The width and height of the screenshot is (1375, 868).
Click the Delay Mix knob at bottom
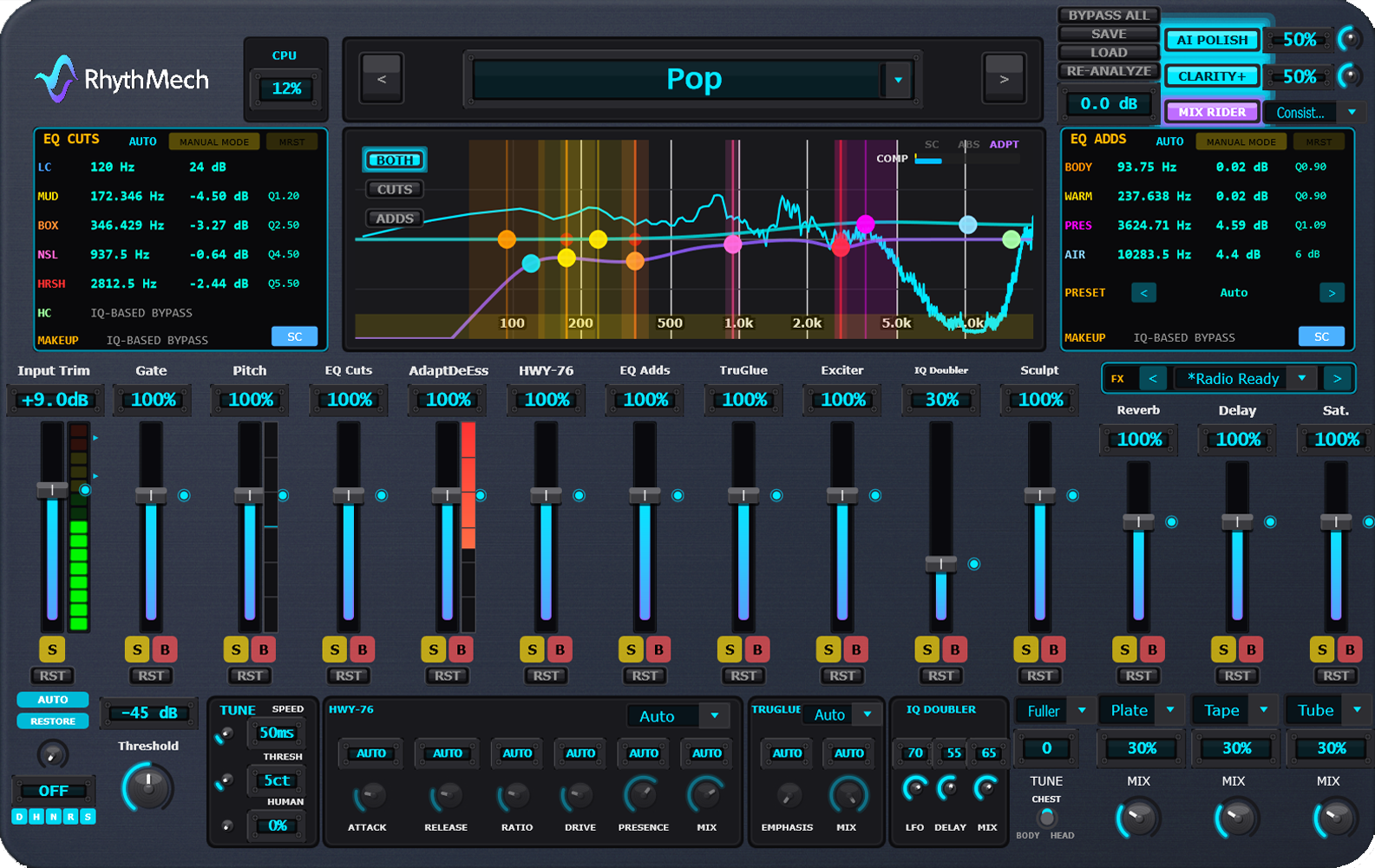pyautogui.click(x=1235, y=819)
